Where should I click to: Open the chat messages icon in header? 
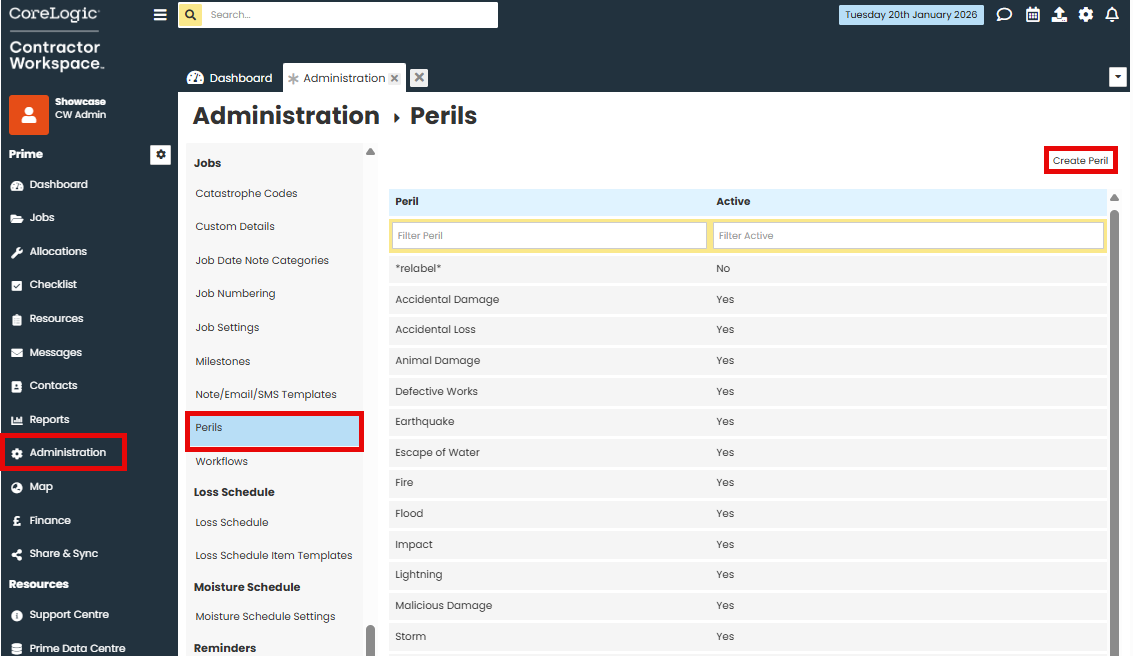1004,14
